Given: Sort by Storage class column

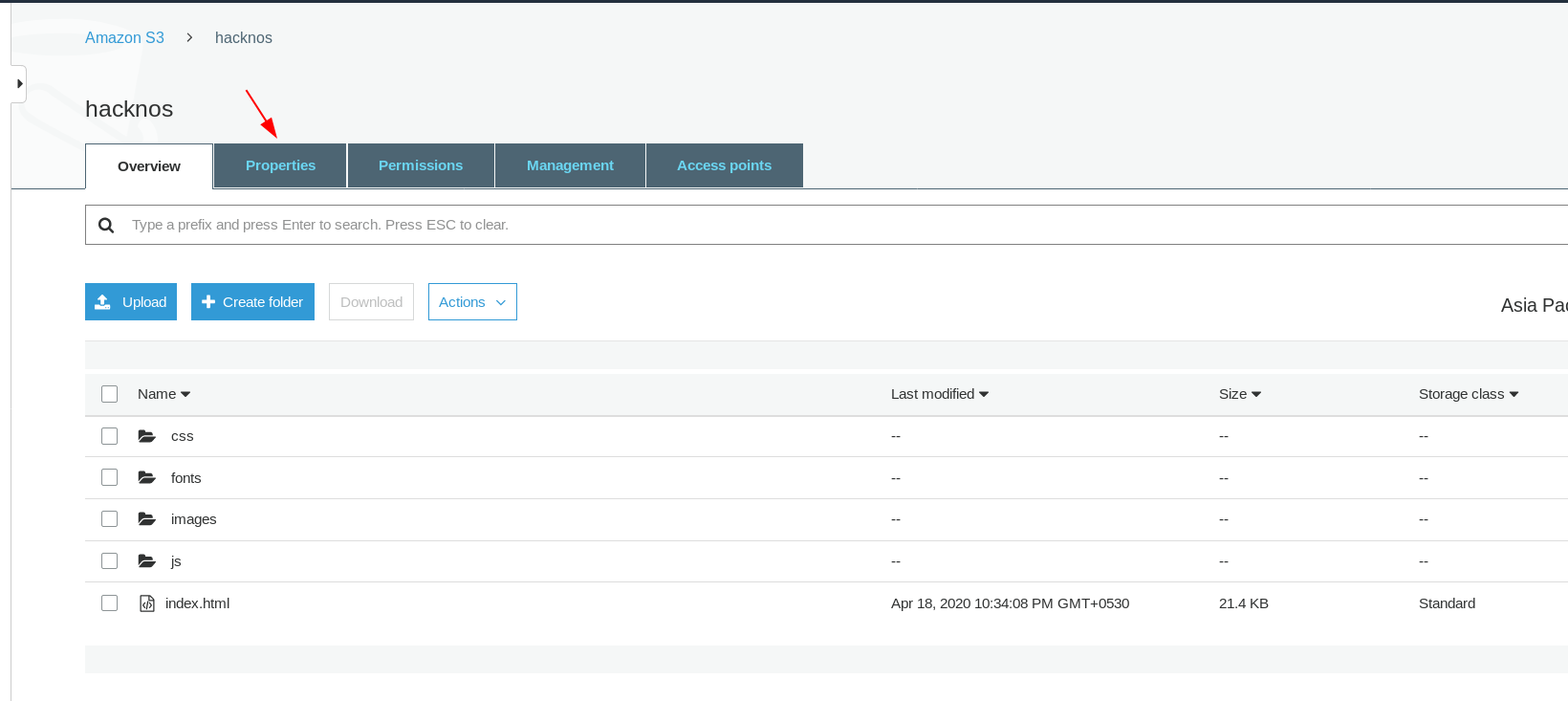Looking at the screenshot, I should pos(1469,394).
